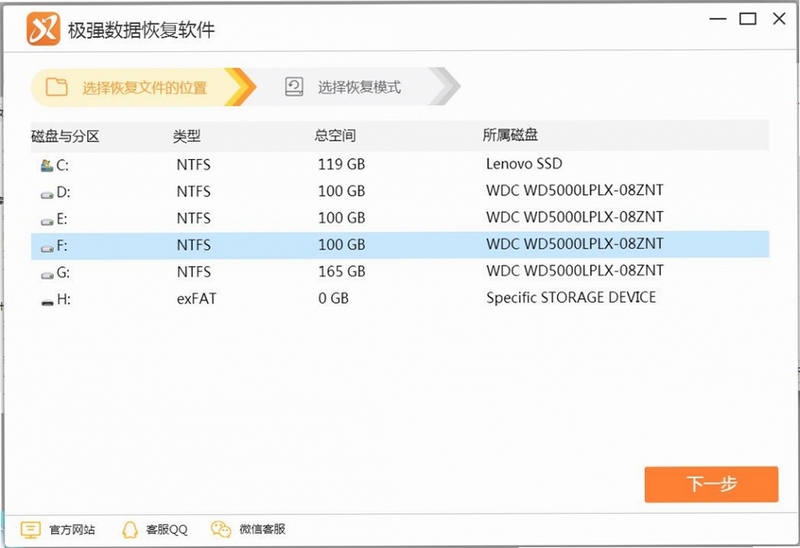
Task: Sort by the 磁盘与分区 column header
Action: coord(65,136)
